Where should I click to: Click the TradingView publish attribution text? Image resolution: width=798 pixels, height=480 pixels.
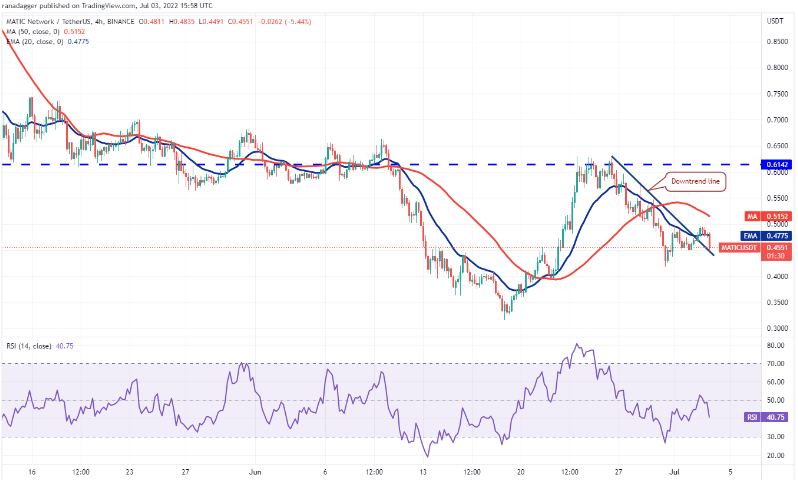click(107, 6)
